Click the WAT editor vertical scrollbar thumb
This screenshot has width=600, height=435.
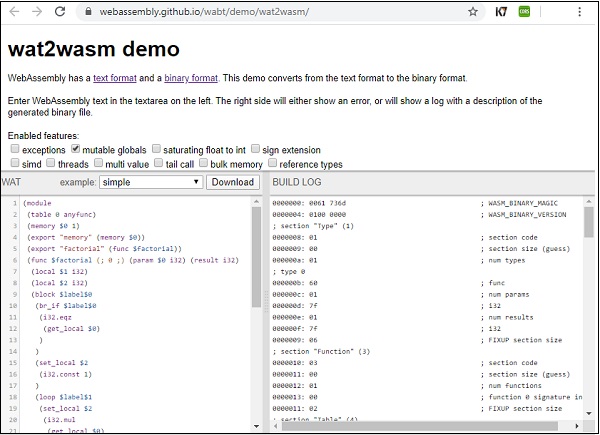click(256, 257)
